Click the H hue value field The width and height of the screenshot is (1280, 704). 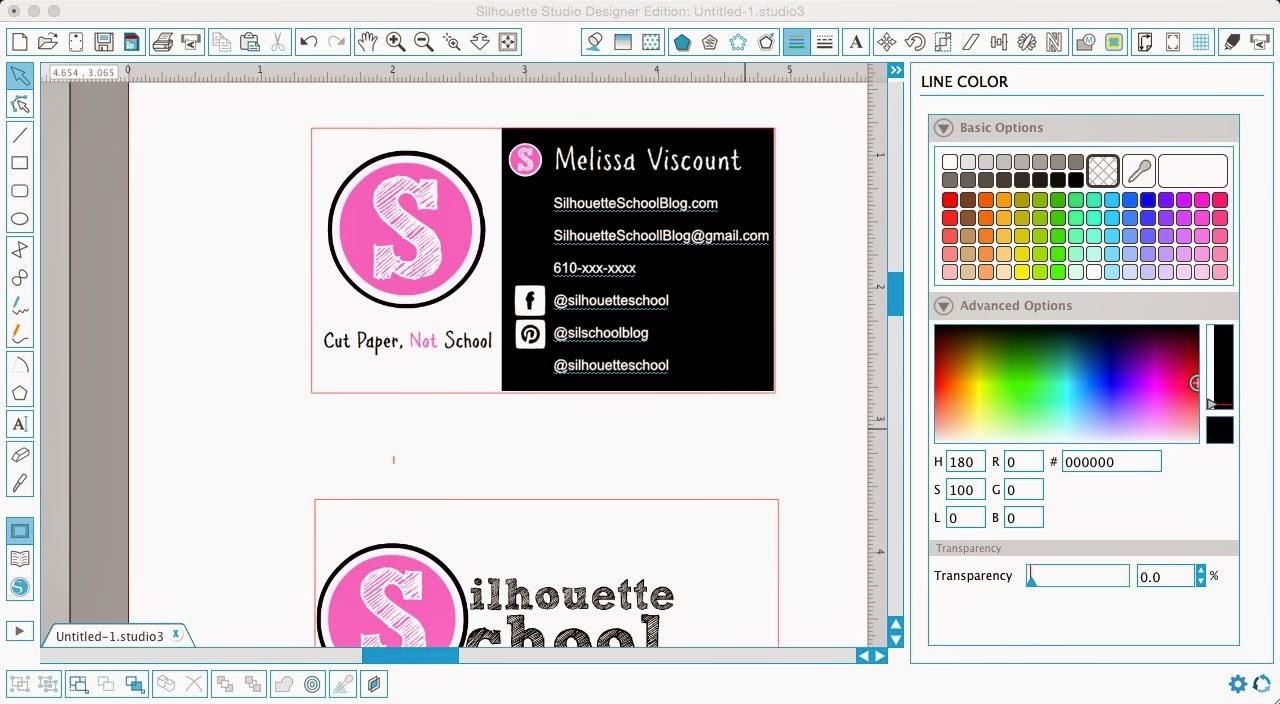pos(965,462)
